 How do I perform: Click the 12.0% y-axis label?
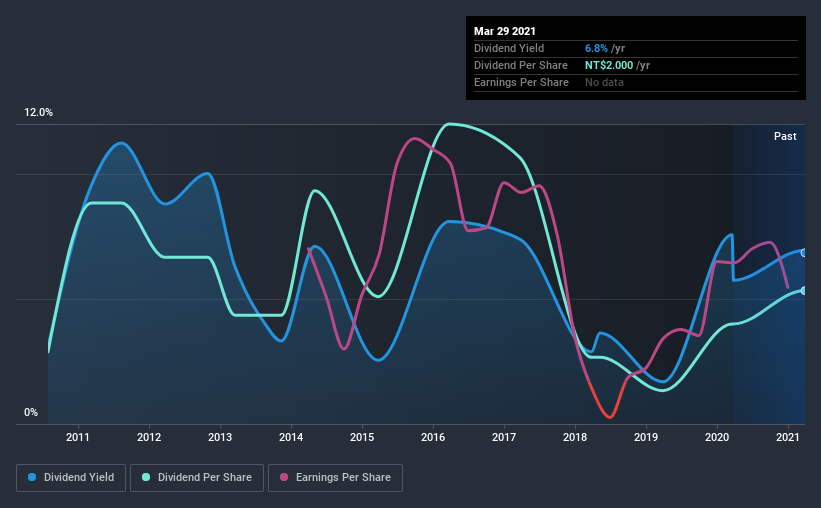(38, 113)
